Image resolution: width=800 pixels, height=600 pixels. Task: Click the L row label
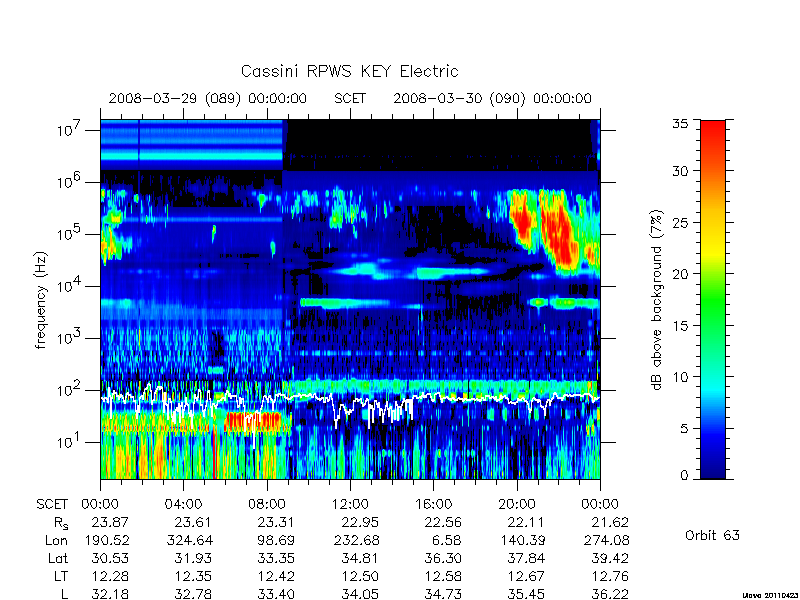tap(64, 594)
